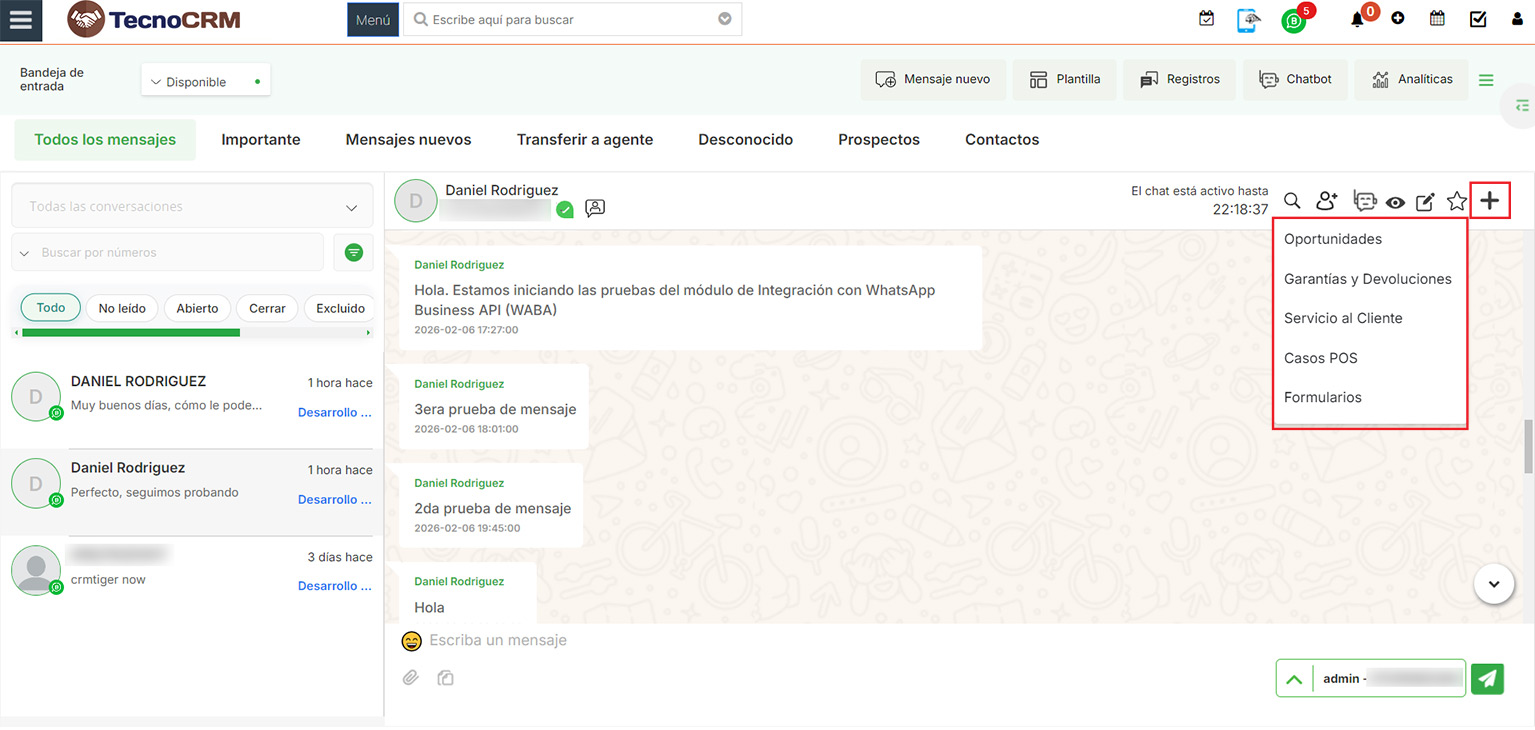Click the add contact icon in chat header
The width and height of the screenshot is (1535, 730).
point(1326,201)
